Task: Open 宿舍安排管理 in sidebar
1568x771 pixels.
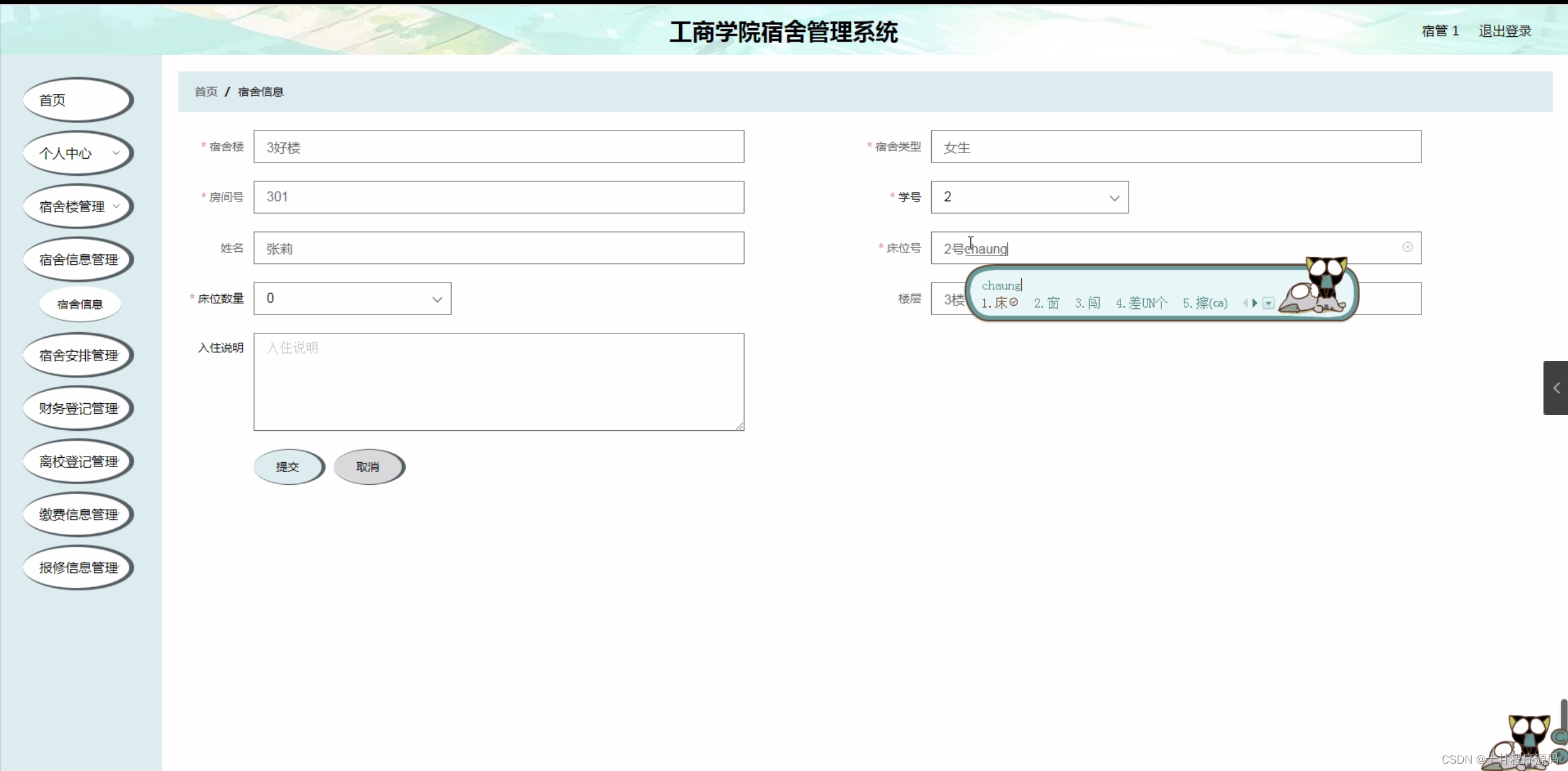Action: 78,355
